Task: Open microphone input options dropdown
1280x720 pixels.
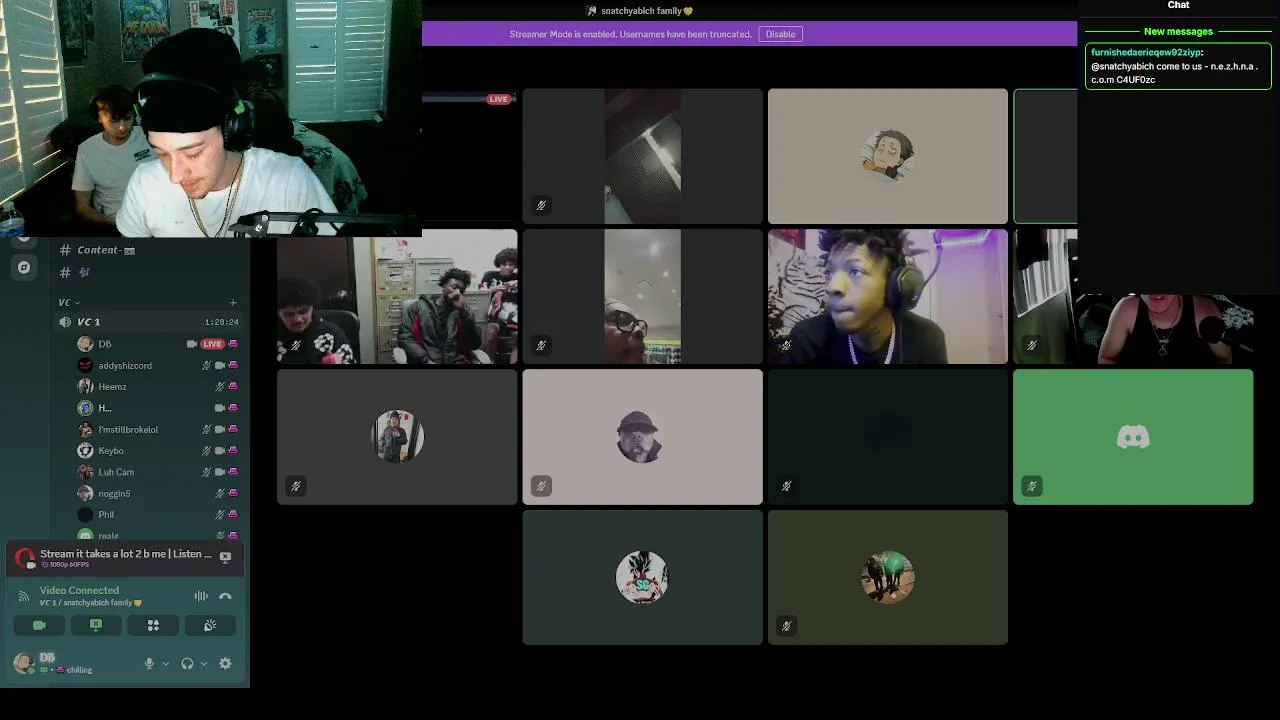Action: coord(166,663)
